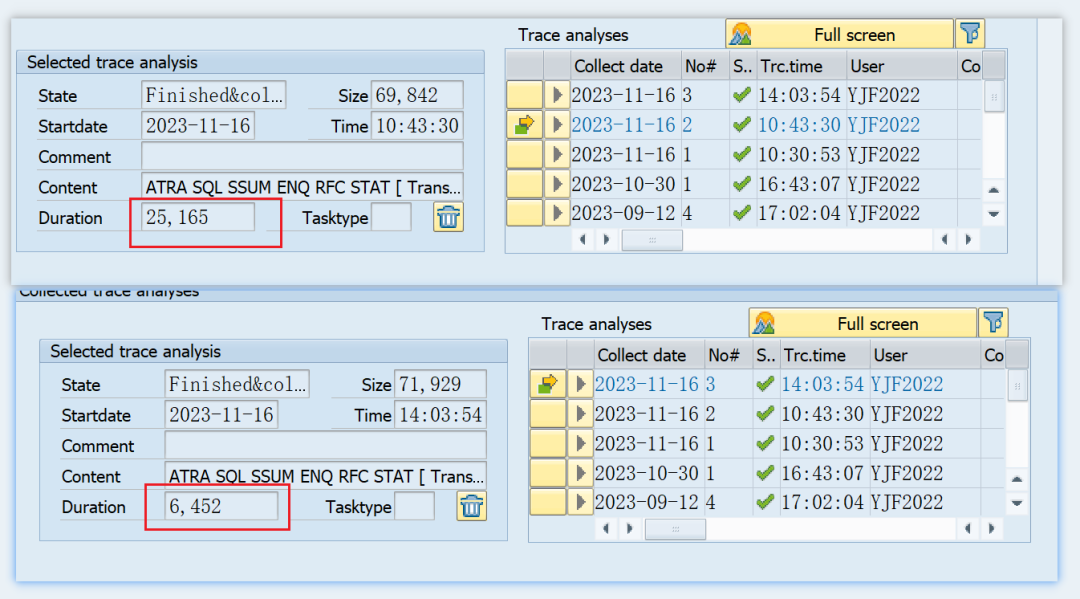The width and height of the screenshot is (1080, 599).
Task: Click empty Comment field in bottom panel
Action: pyautogui.click(x=326, y=445)
